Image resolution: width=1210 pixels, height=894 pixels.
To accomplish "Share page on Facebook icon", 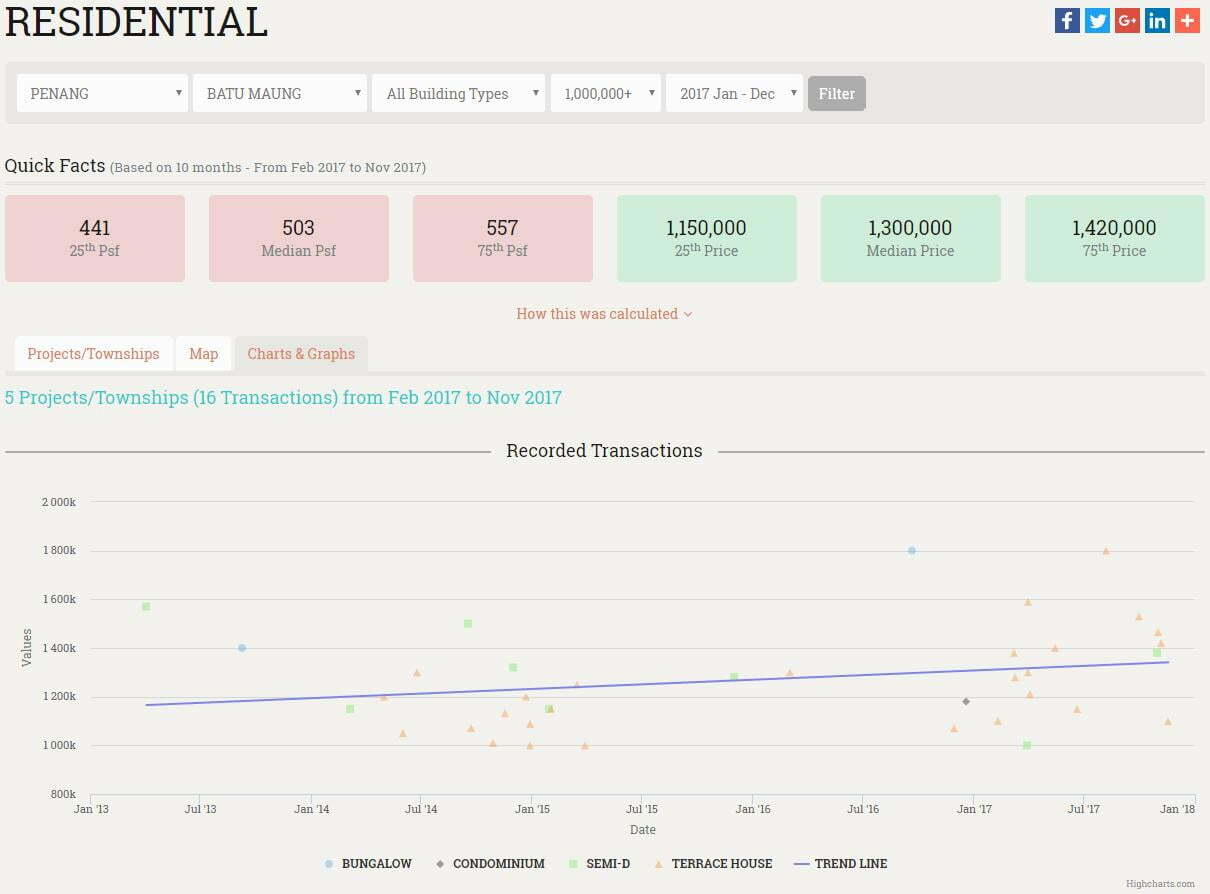I will [1067, 20].
